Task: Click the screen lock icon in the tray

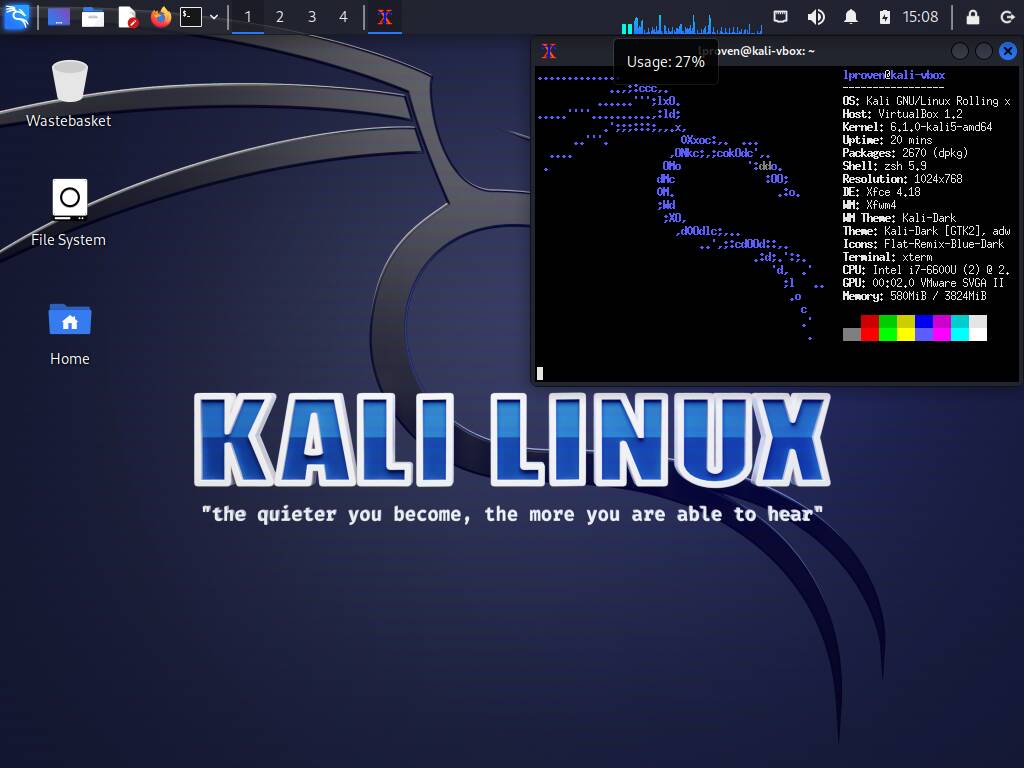Action: pyautogui.click(x=971, y=16)
